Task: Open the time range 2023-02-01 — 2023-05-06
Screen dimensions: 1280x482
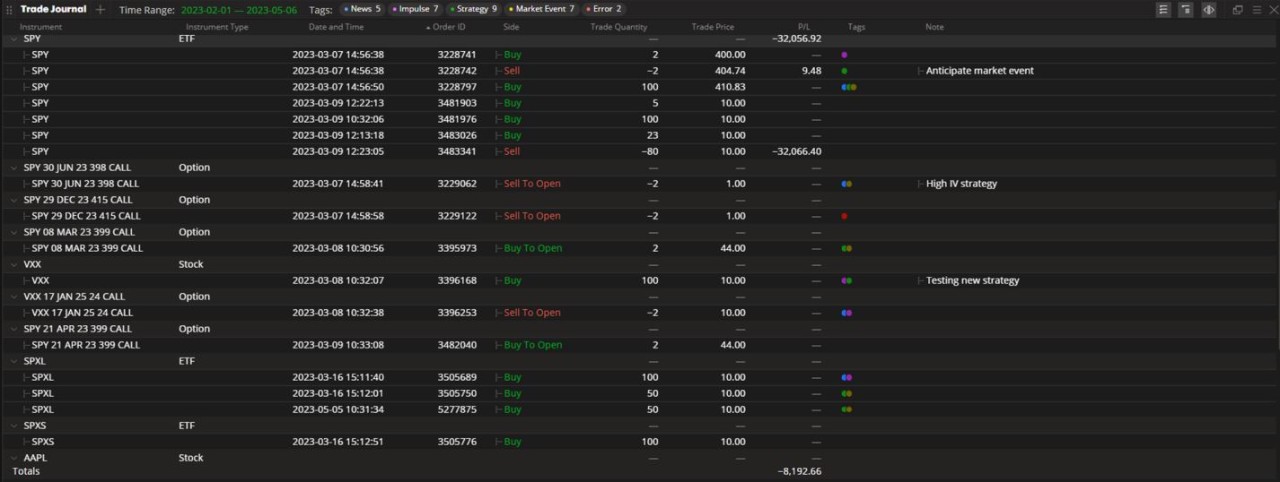Action: (x=238, y=9)
